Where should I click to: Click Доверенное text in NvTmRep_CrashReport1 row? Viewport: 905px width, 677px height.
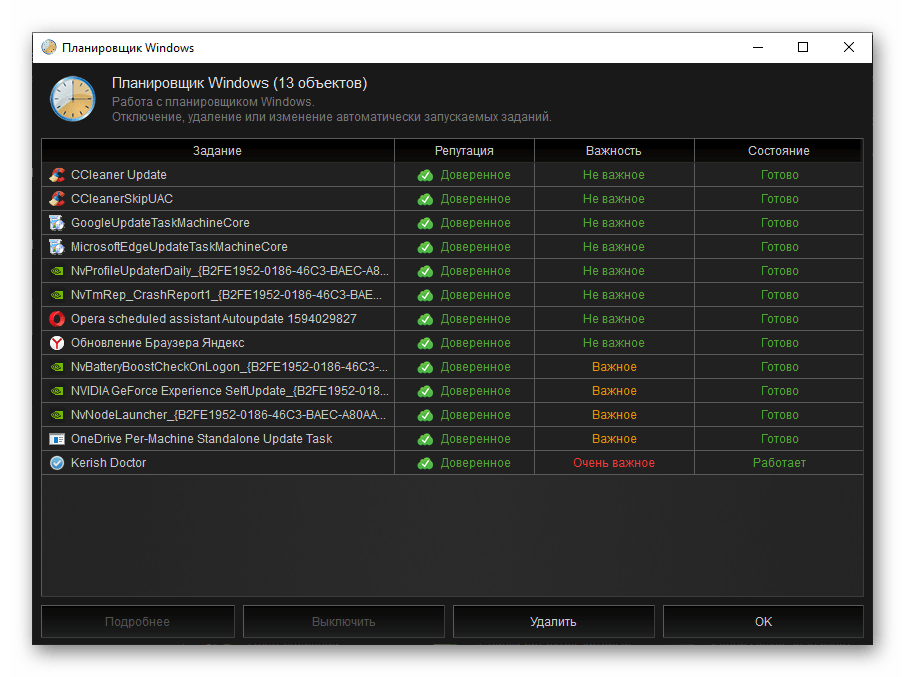476,295
